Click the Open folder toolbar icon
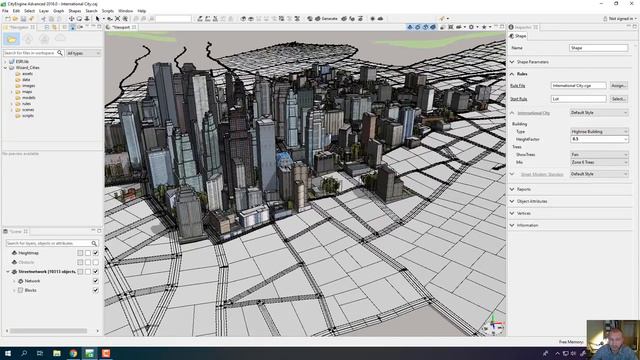640x360 pixels. coord(15,19)
